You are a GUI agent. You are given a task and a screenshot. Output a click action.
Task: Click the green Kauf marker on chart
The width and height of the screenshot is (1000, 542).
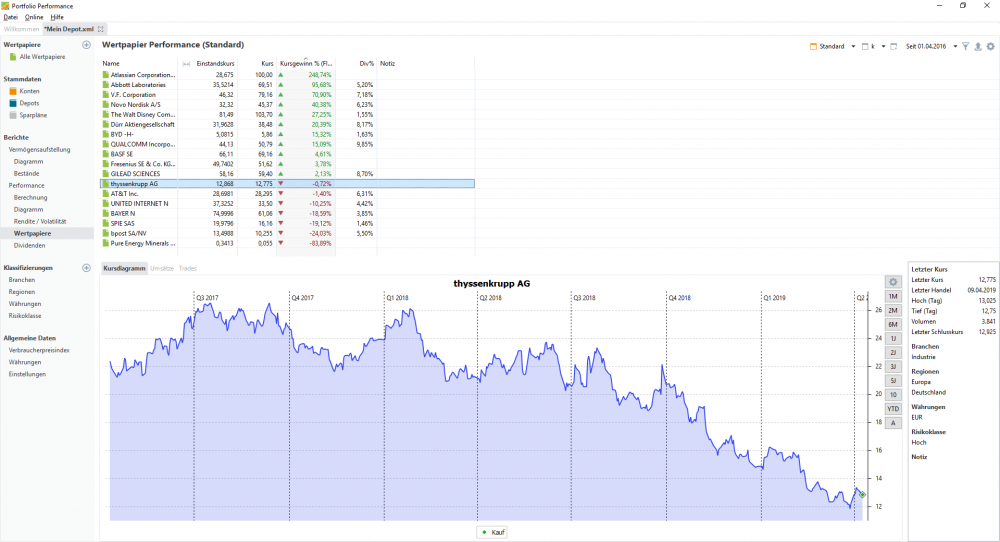pos(862,494)
